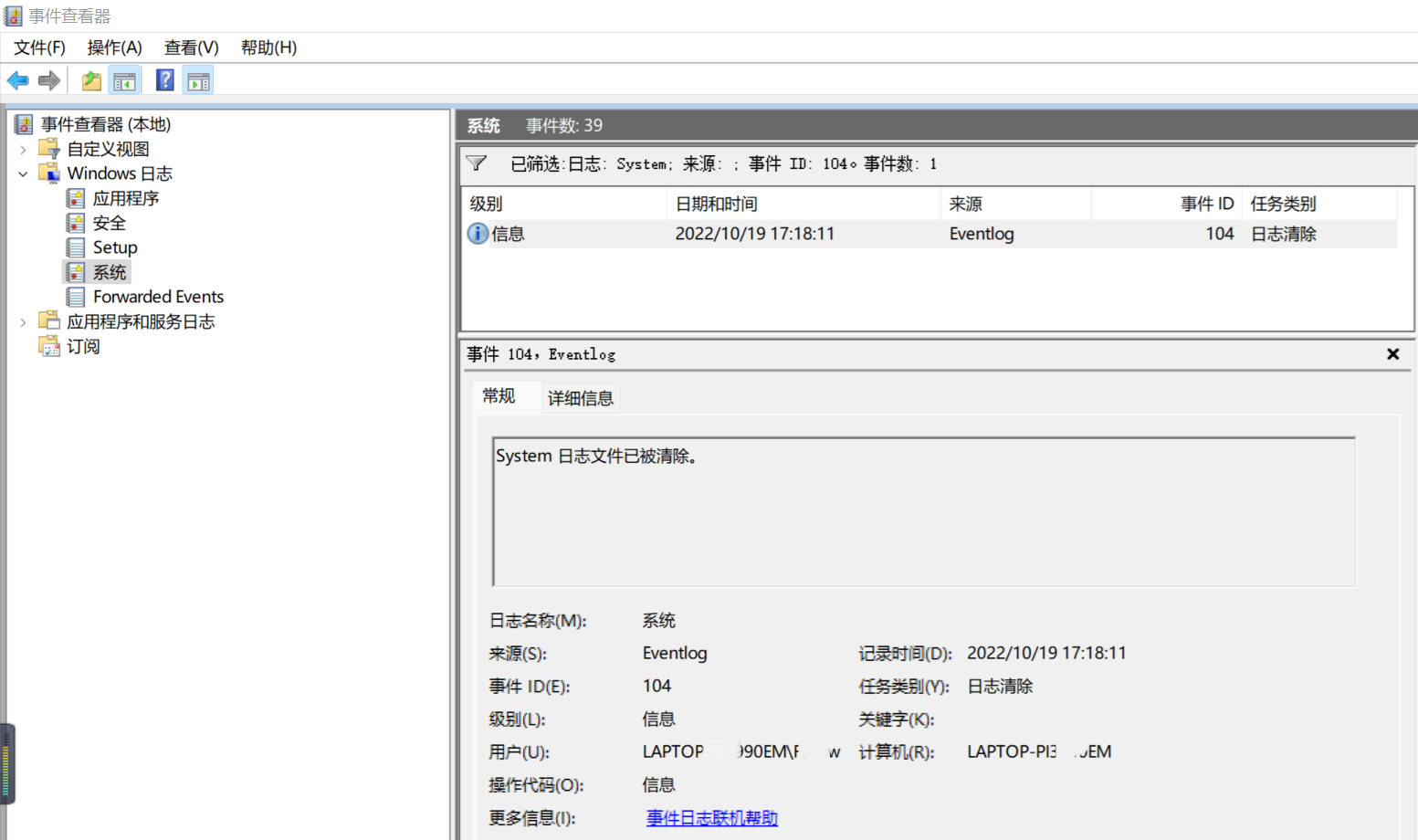1418x840 pixels.
Task: Select the 安全 log in the tree
Action: coord(110,222)
